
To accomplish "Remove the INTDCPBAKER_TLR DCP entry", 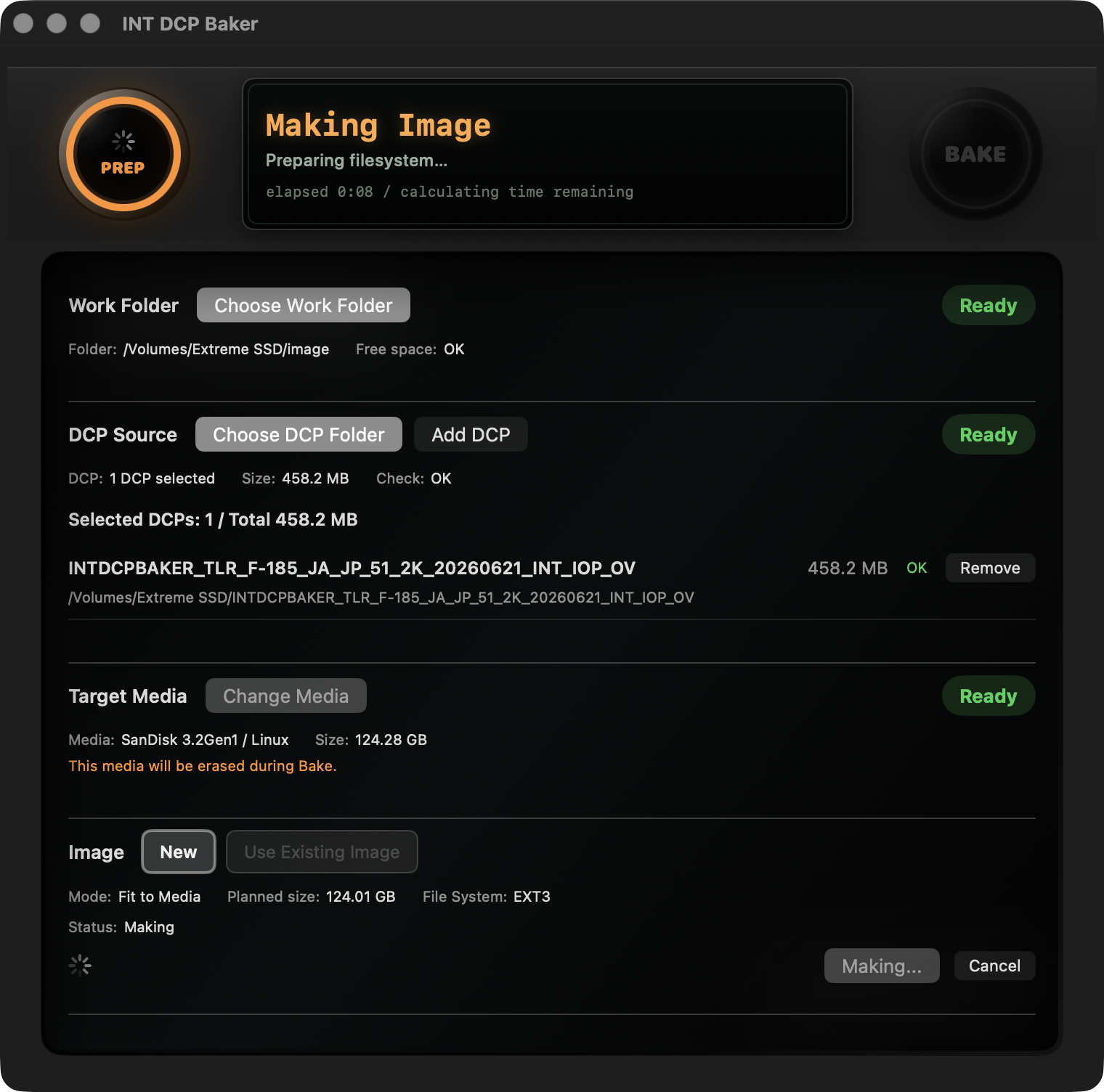I will (990, 568).
